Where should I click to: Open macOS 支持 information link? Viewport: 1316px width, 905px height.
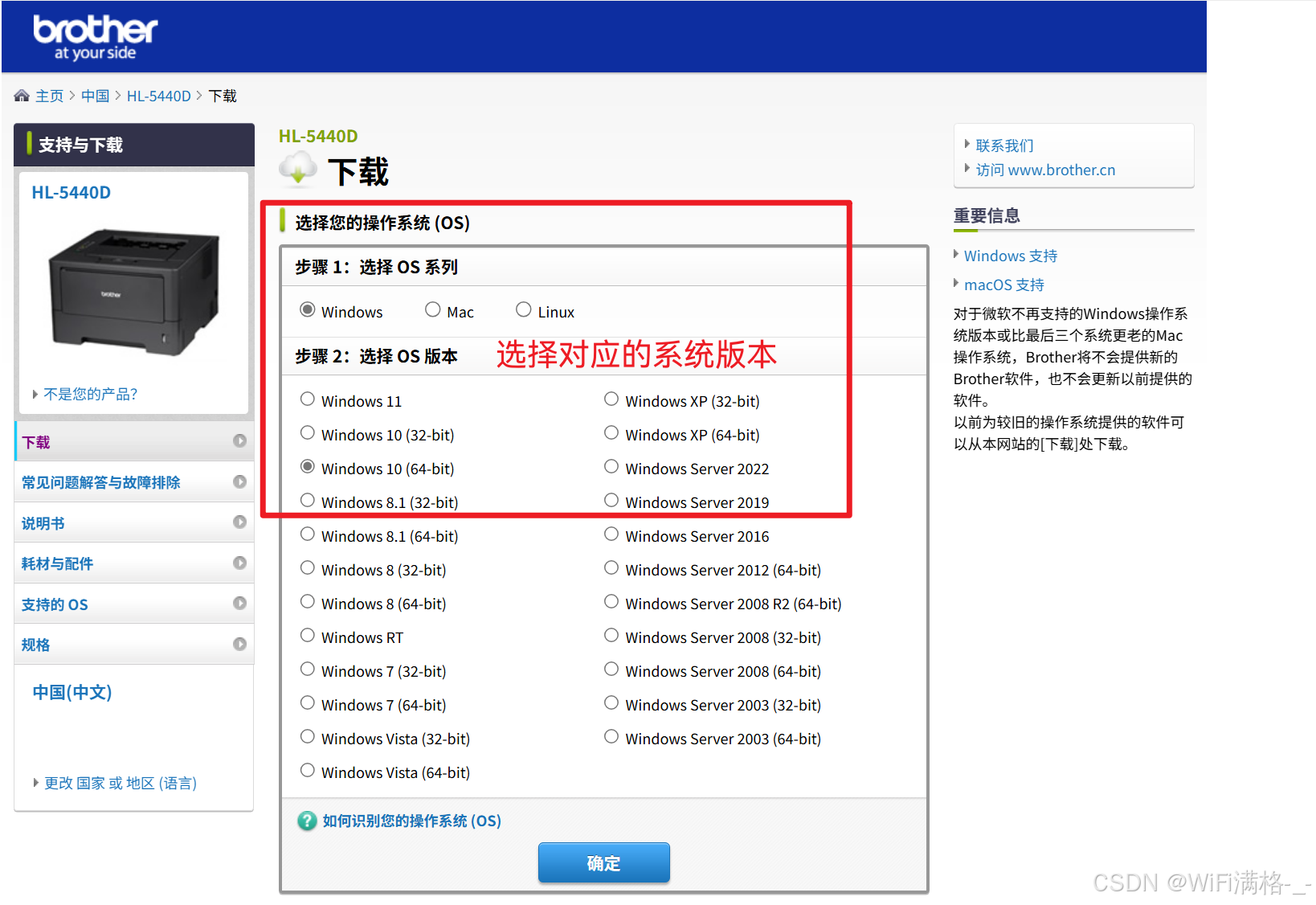click(1004, 285)
